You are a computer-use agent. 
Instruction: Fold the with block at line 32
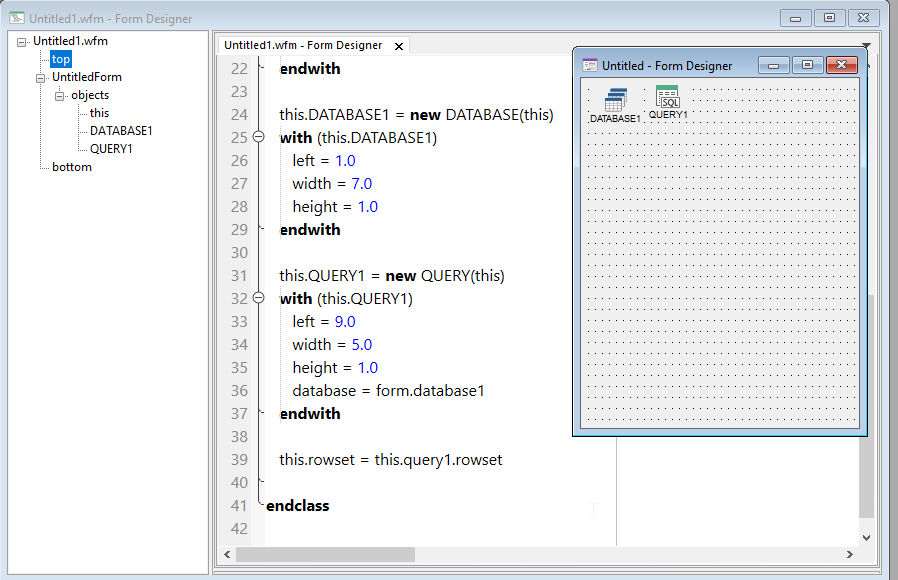pos(258,298)
